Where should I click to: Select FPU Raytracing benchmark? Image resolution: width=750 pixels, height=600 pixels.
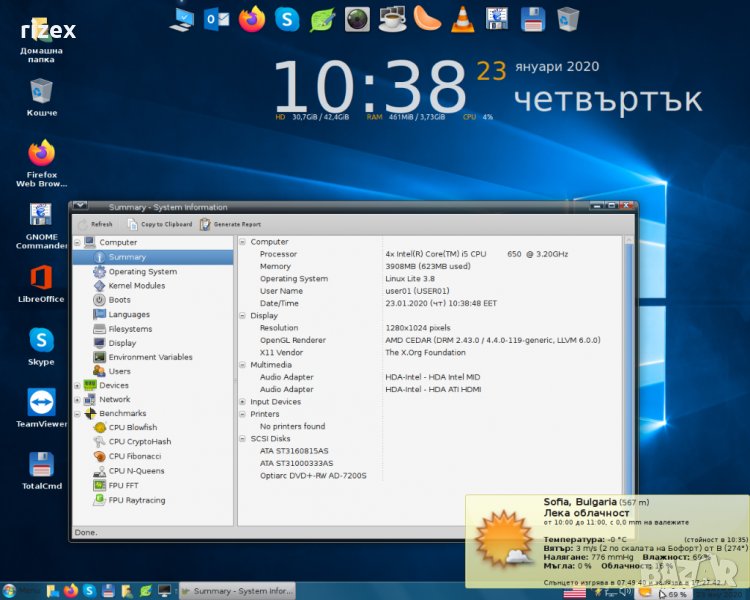137,500
